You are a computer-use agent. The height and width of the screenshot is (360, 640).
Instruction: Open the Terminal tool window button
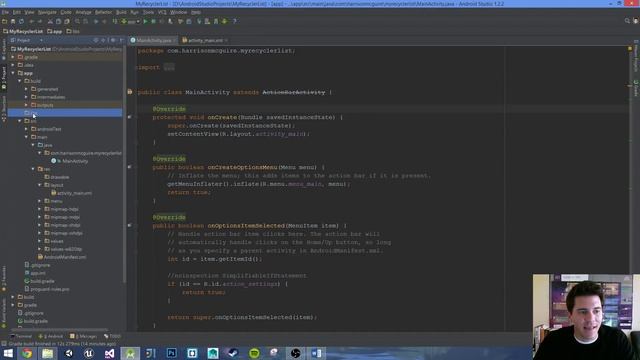pyautogui.click(x=21, y=336)
